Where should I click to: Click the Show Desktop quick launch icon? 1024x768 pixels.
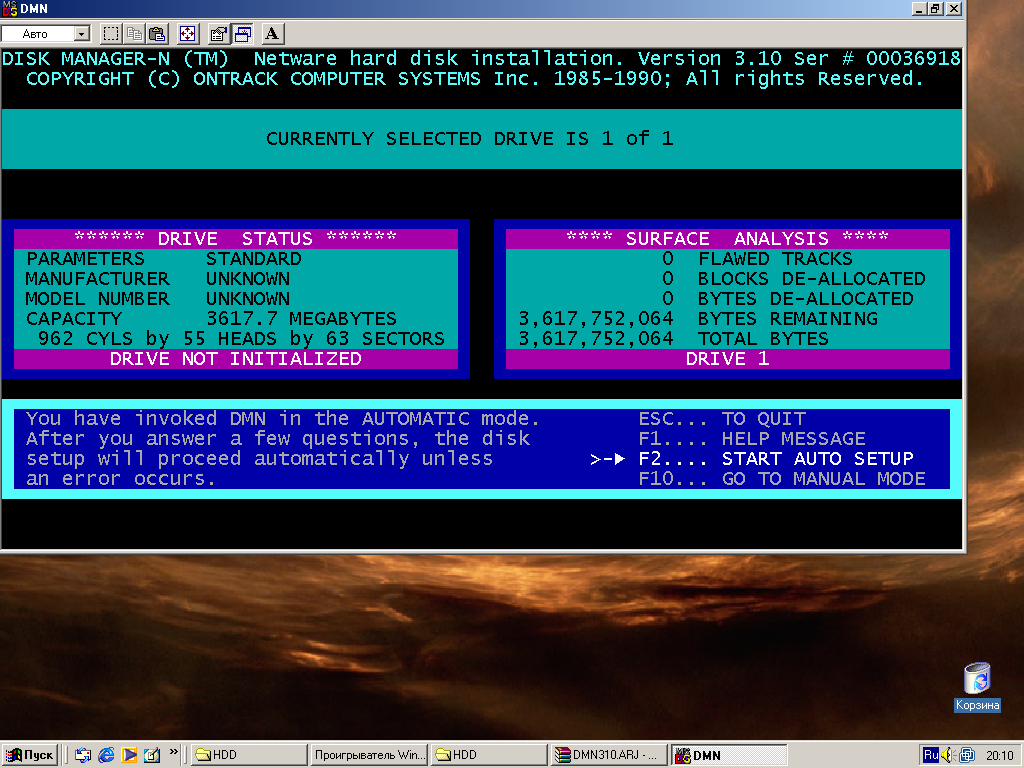(83, 755)
